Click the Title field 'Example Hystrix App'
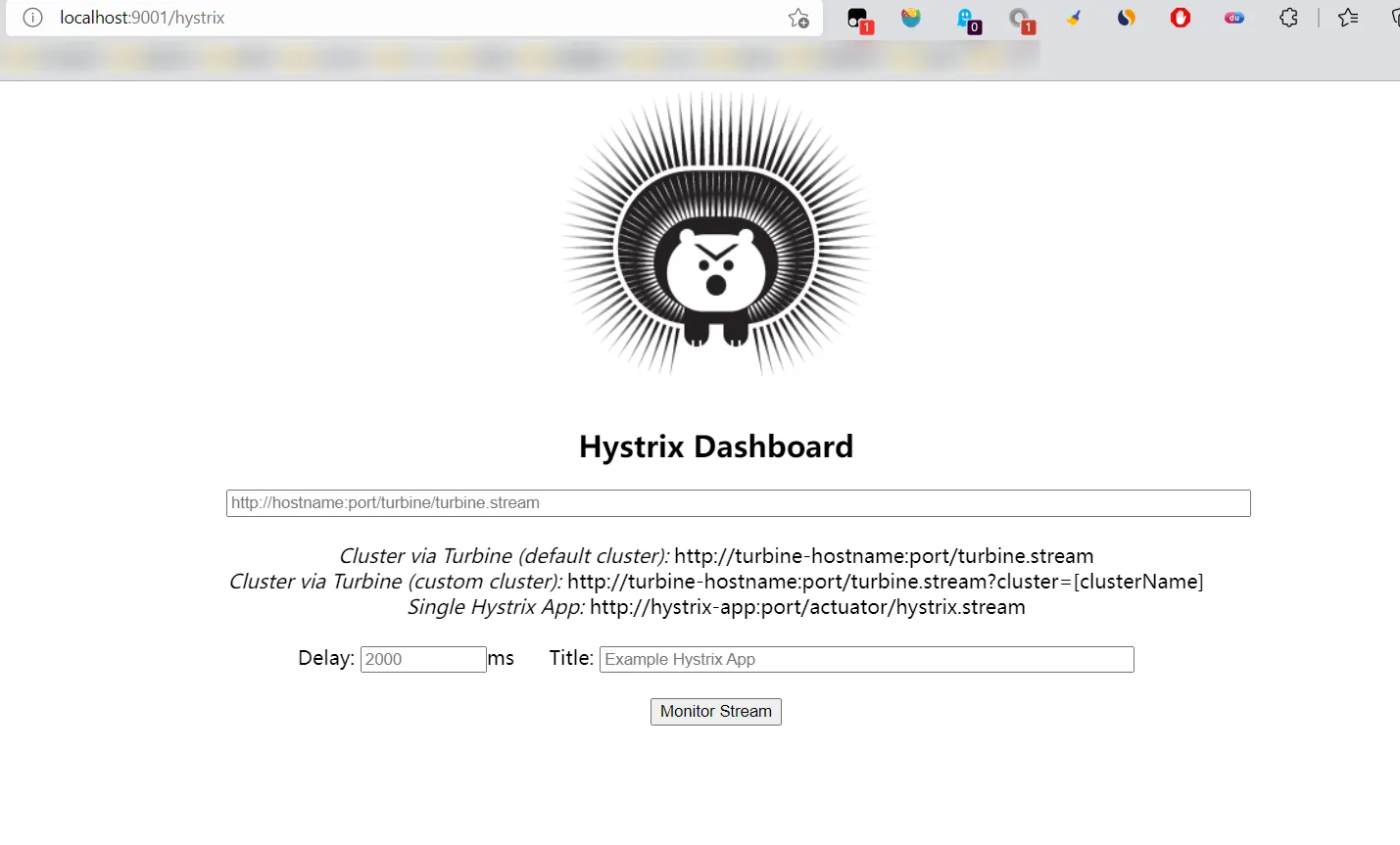This screenshot has height=845, width=1400. click(x=866, y=660)
